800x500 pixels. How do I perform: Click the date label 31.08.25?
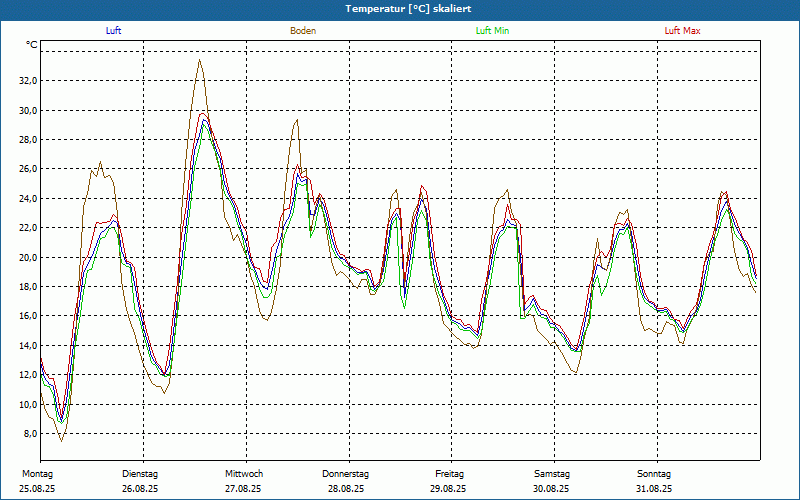(x=654, y=489)
